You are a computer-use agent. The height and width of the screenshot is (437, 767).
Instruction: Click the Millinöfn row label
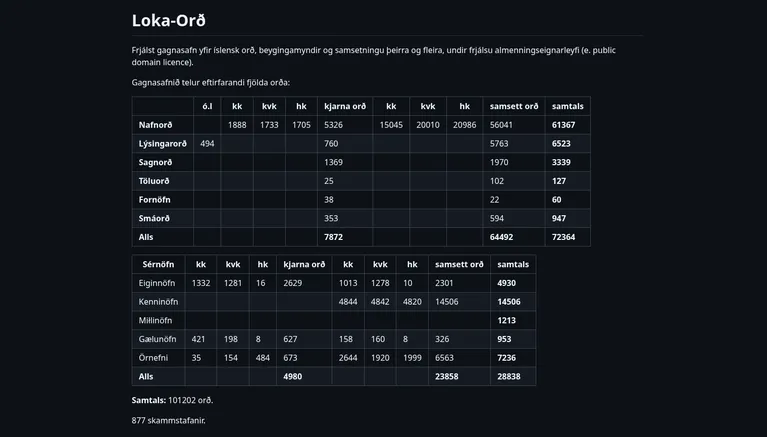point(155,320)
